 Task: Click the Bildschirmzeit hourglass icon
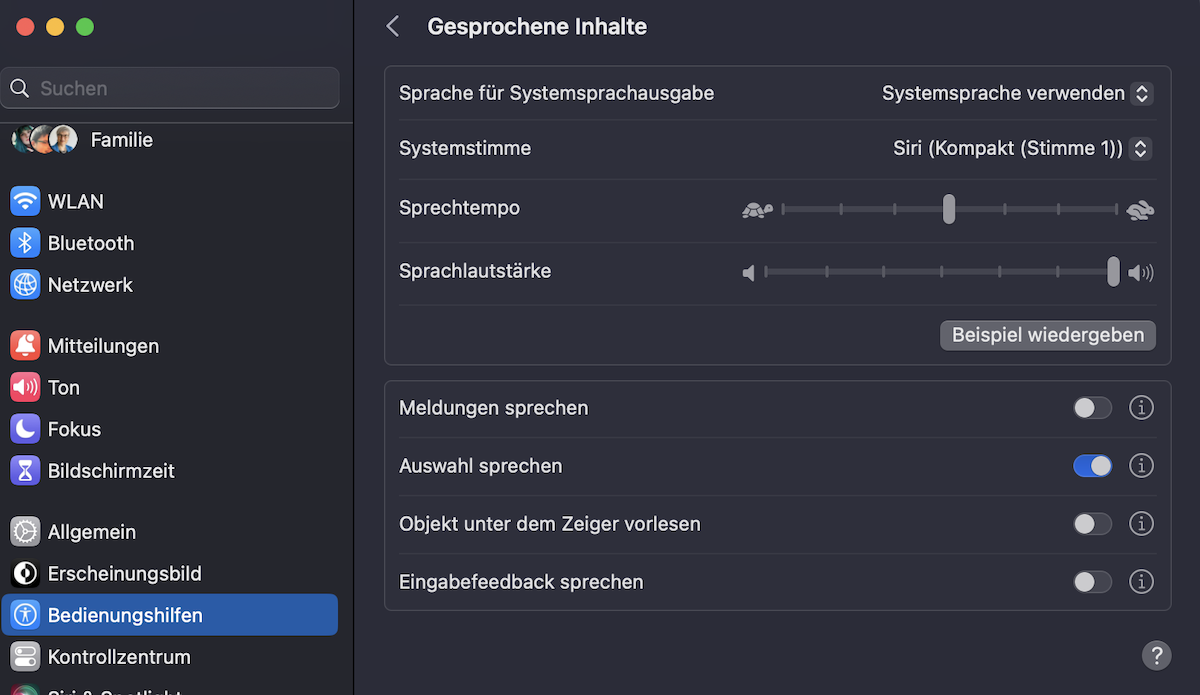point(25,471)
